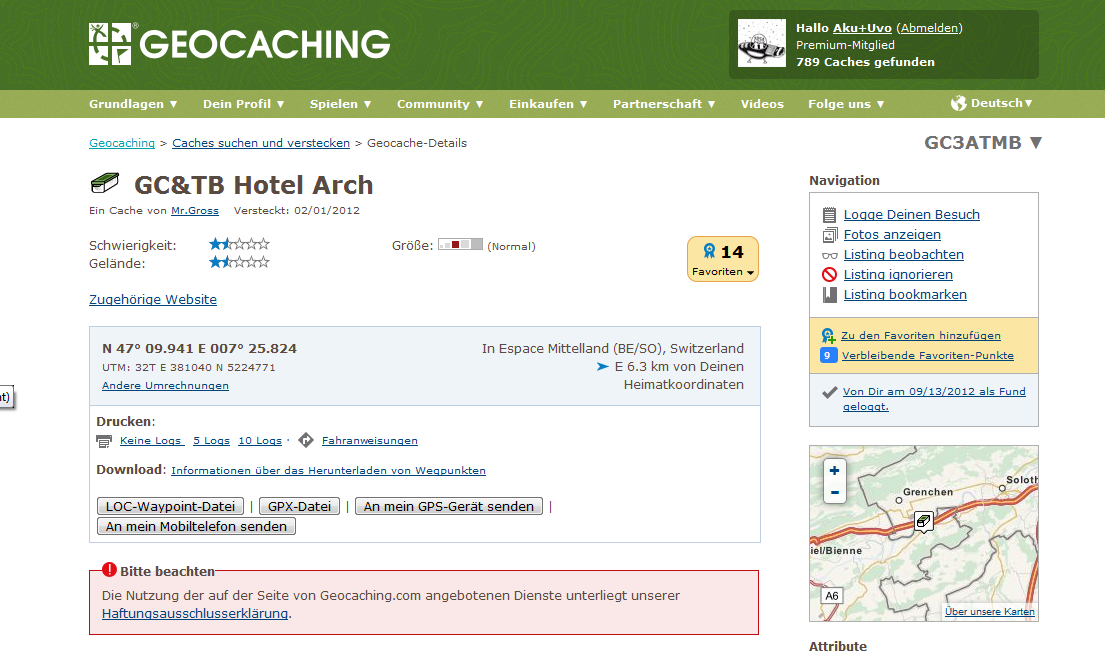The width and height of the screenshot is (1105, 653).
Task: Go to the Videos menu item
Action: tap(762, 104)
